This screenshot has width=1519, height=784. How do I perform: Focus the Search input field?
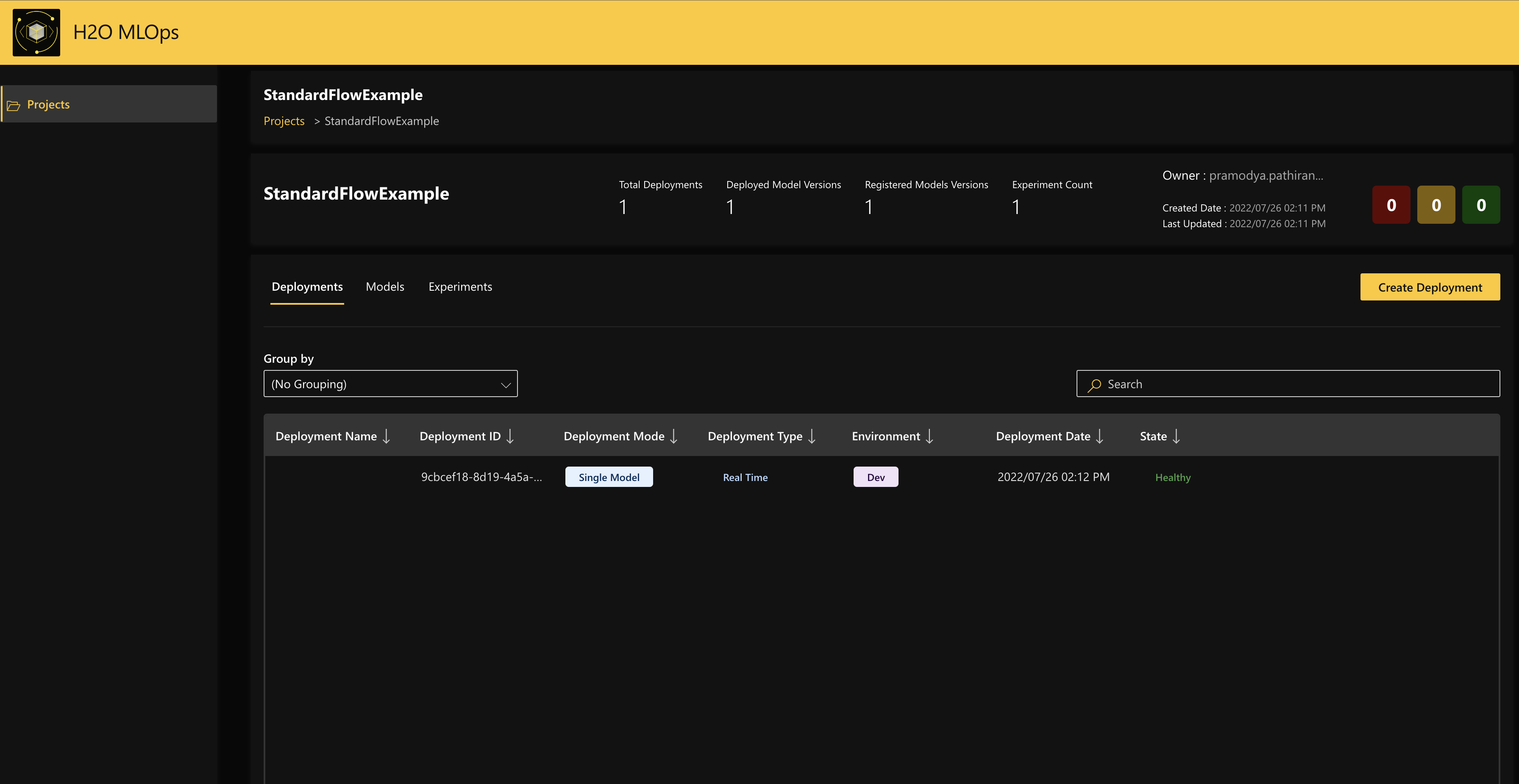point(1288,384)
